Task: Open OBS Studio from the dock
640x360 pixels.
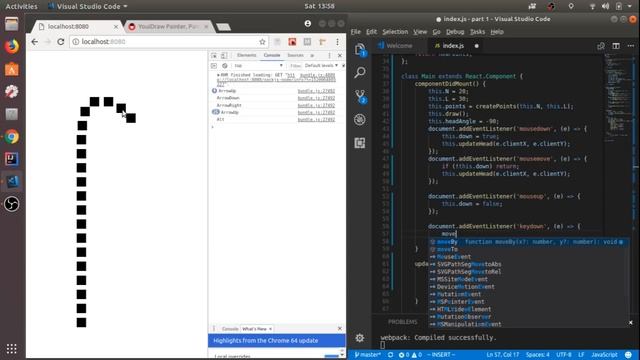Action: 11,204
